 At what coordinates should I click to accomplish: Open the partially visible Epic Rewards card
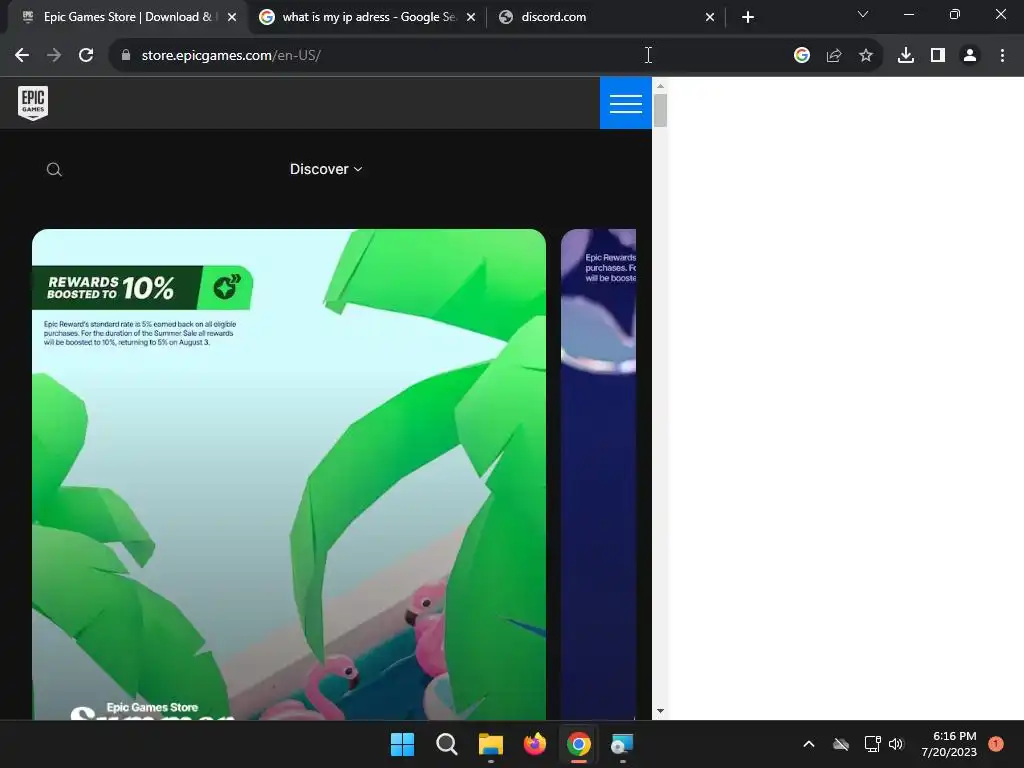tap(598, 474)
